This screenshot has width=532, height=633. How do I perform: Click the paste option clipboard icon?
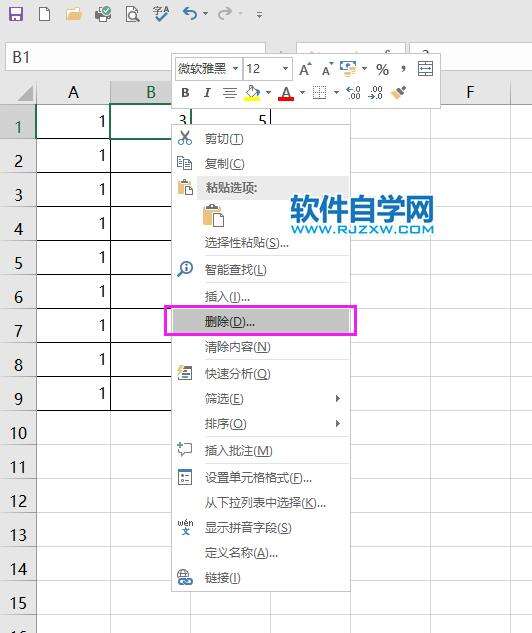click(214, 216)
